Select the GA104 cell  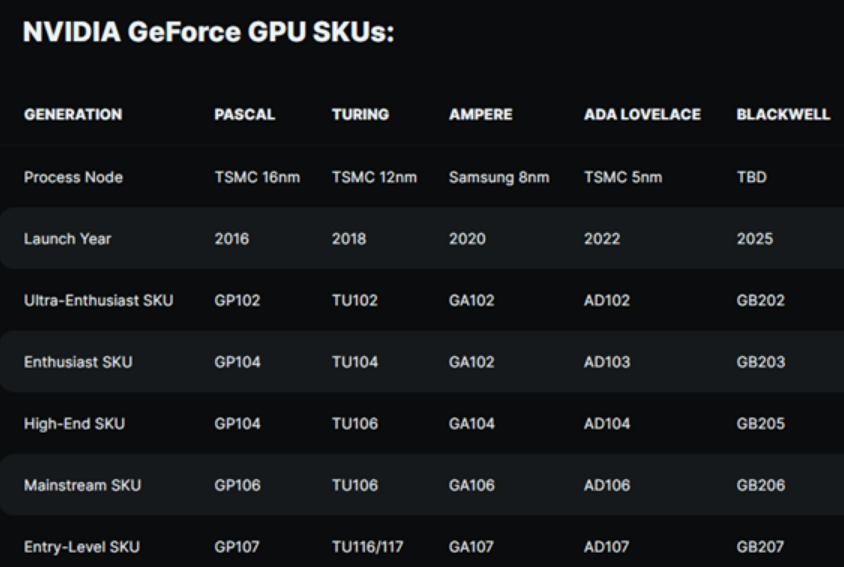[472, 424]
